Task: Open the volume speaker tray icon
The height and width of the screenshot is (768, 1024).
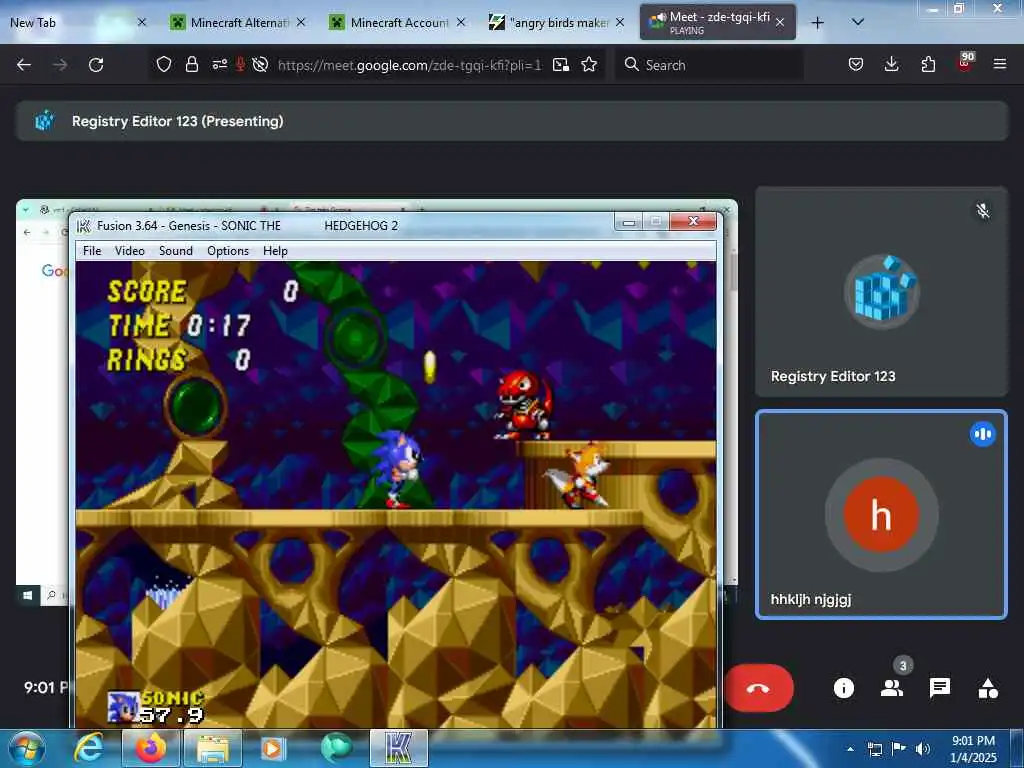Action: 922,749
